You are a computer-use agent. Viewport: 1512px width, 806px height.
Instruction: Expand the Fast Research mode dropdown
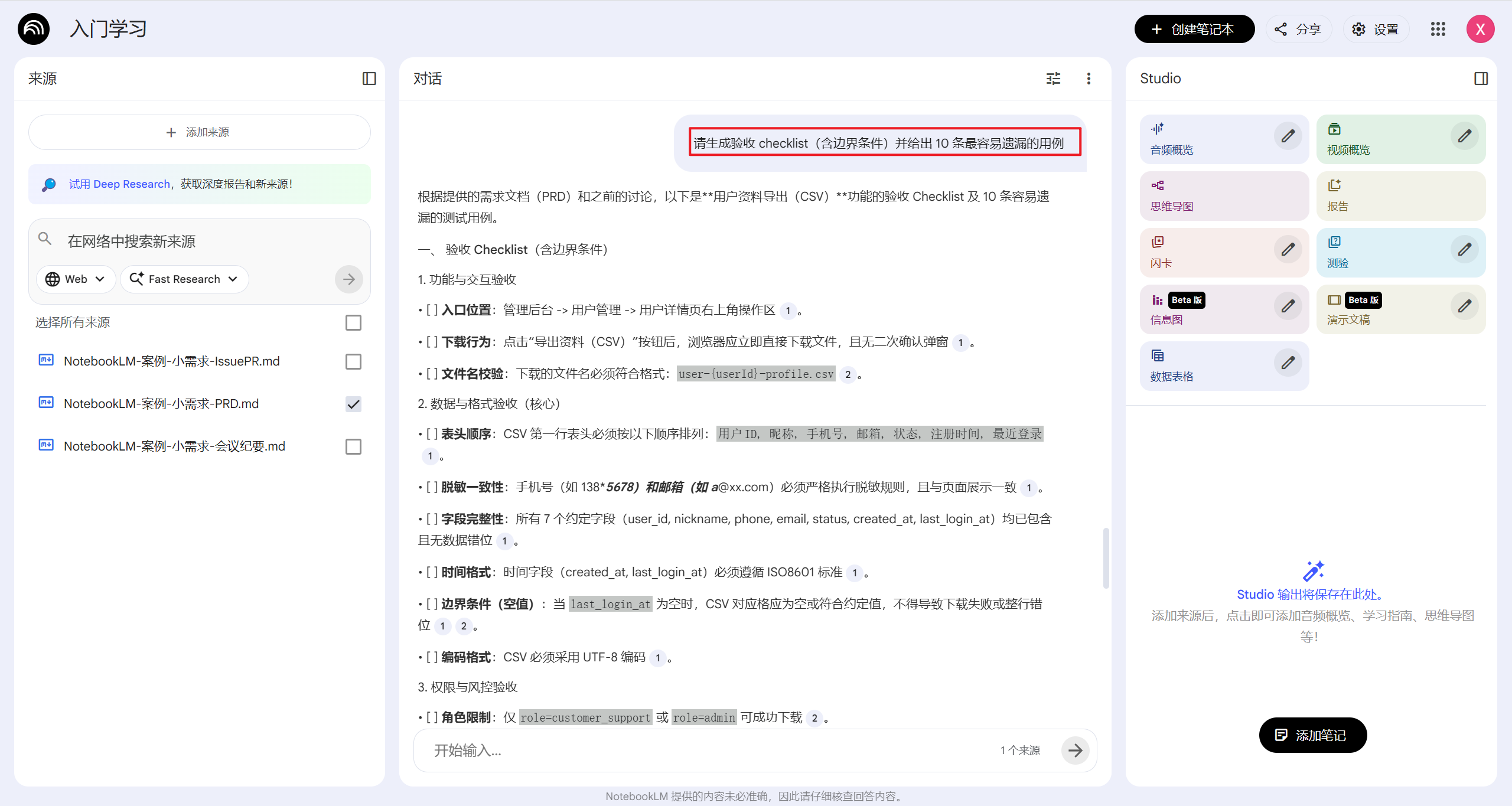pyautogui.click(x=184, y=279)
